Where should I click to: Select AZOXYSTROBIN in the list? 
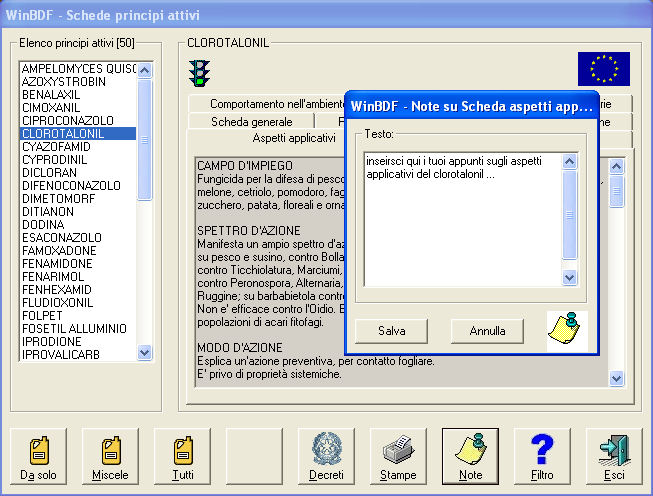click(x=78, y=82)
